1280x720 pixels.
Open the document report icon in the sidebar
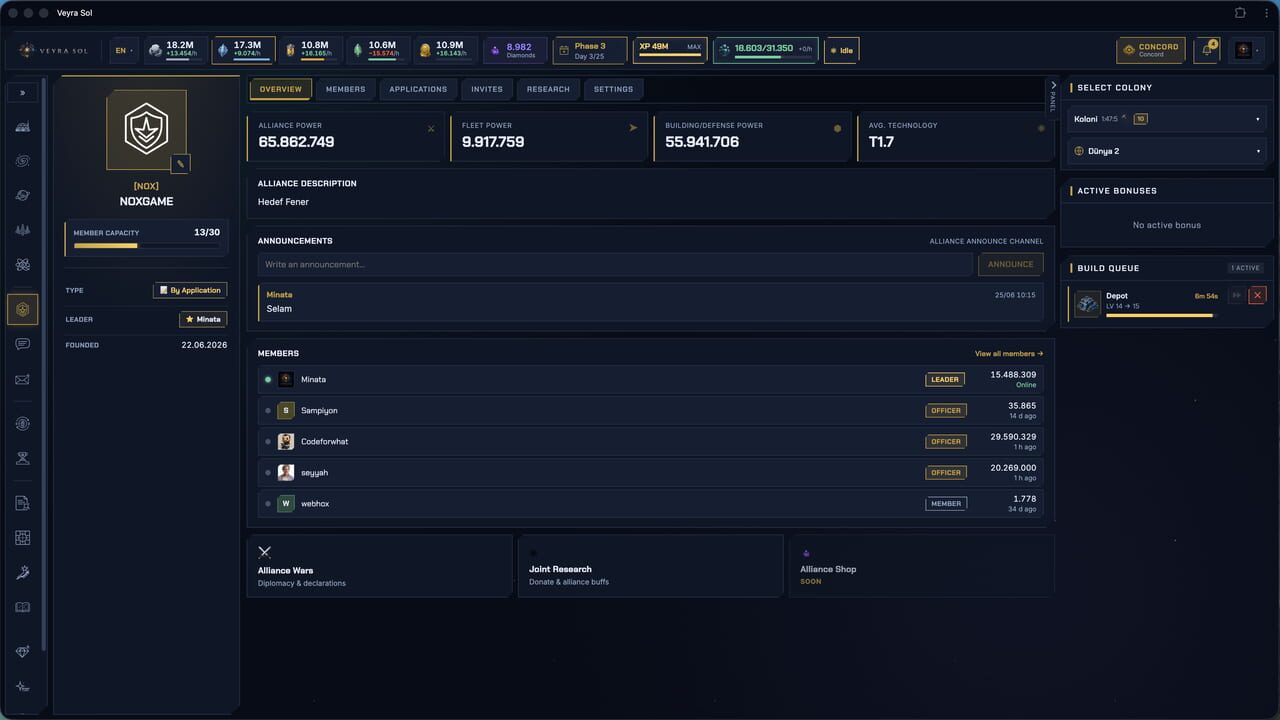click(x=22, y=504)
